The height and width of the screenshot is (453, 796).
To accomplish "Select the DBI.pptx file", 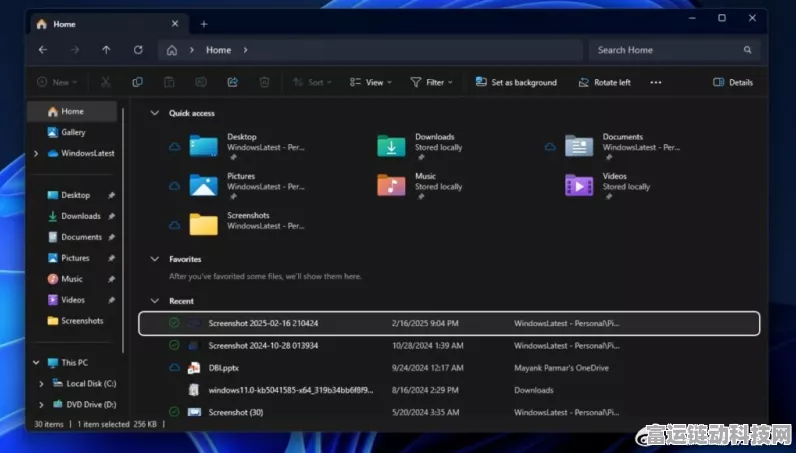I will pos(449,368).
